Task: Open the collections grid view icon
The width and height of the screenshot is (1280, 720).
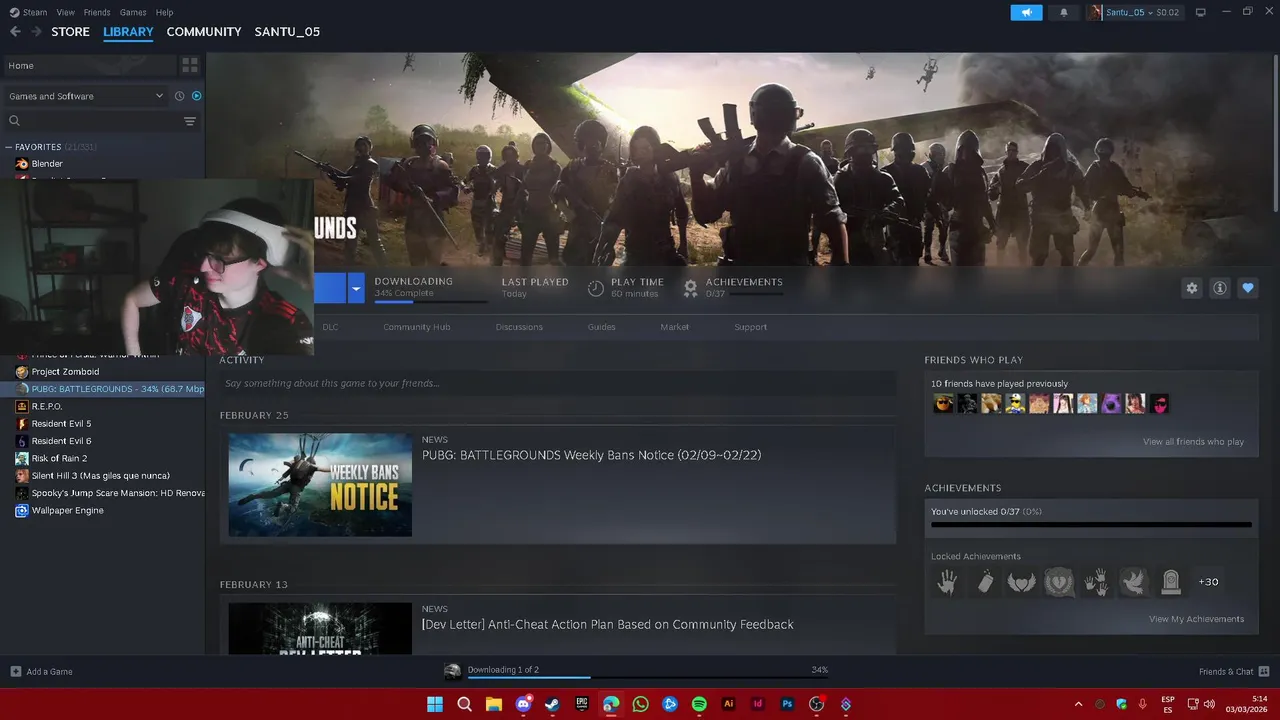Action: pos(189,66)
